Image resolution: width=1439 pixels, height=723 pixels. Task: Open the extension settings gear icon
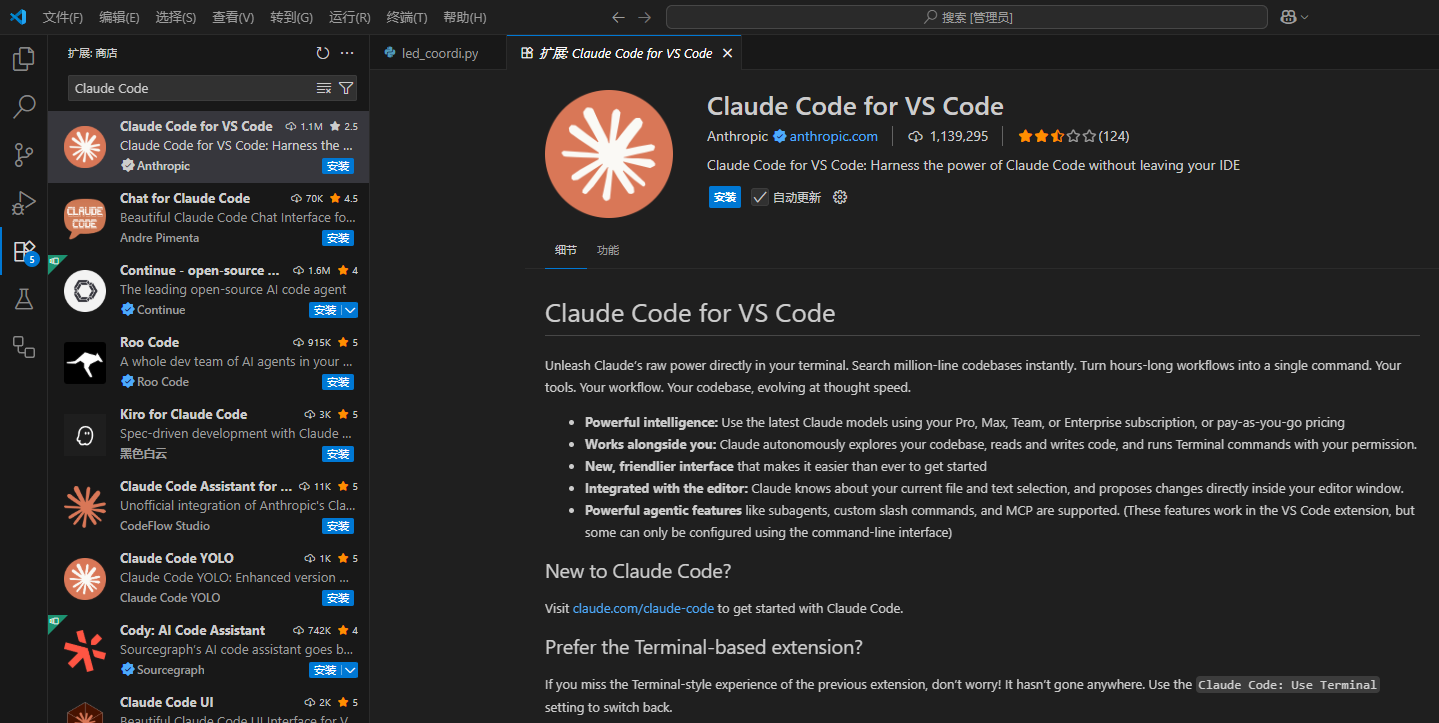[840, 197]
